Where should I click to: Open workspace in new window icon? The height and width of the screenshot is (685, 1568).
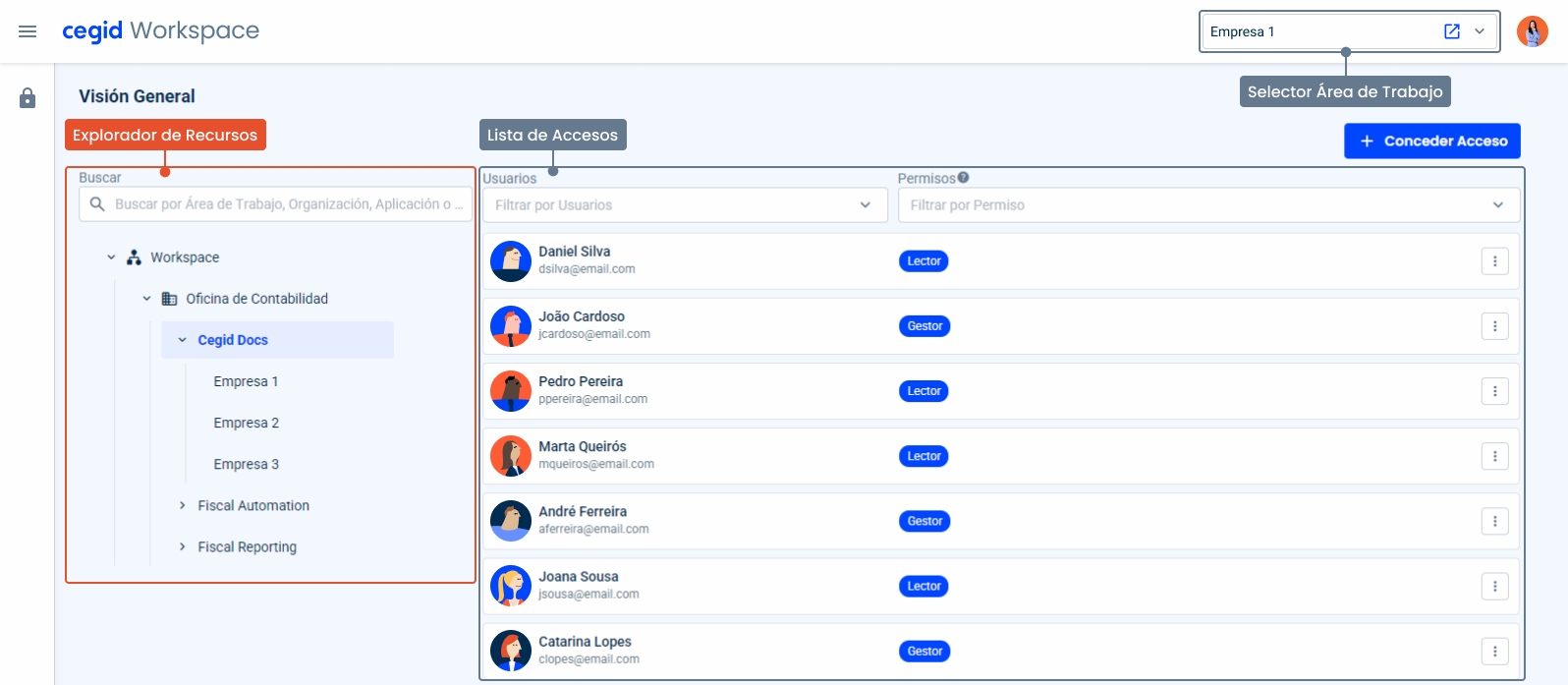pos(1451,31)
